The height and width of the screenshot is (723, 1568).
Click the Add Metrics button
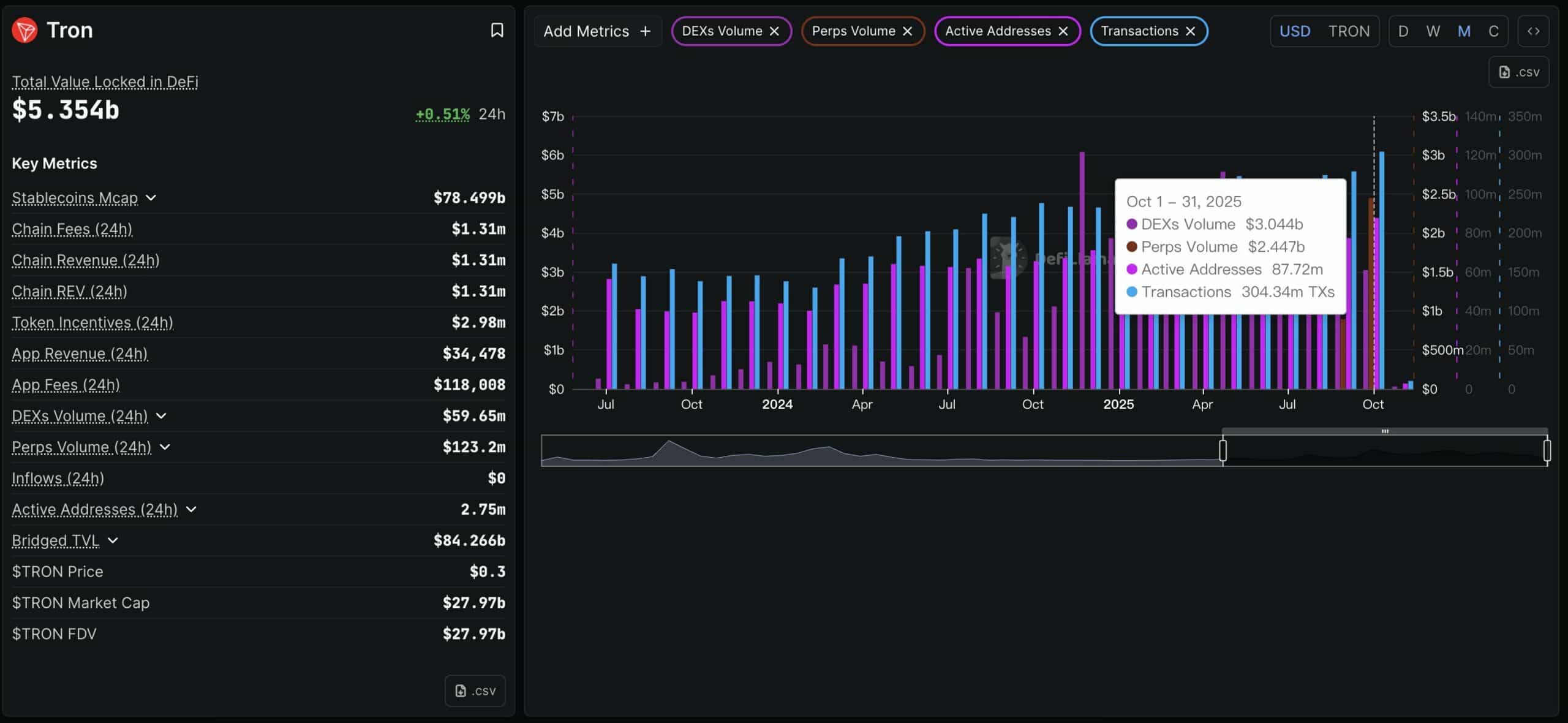(597, 31)
